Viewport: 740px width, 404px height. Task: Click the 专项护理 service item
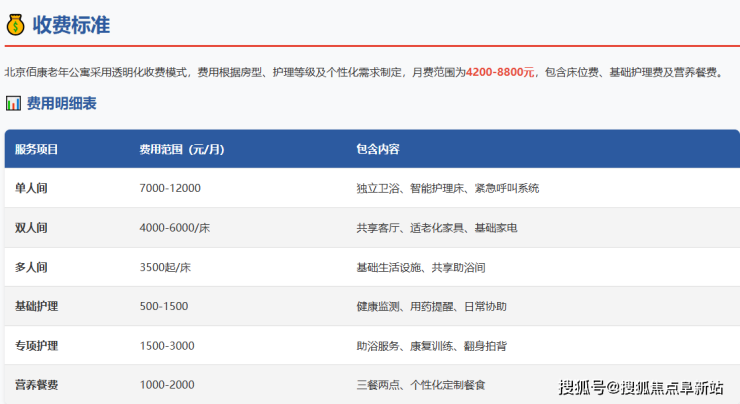(37, 345)
